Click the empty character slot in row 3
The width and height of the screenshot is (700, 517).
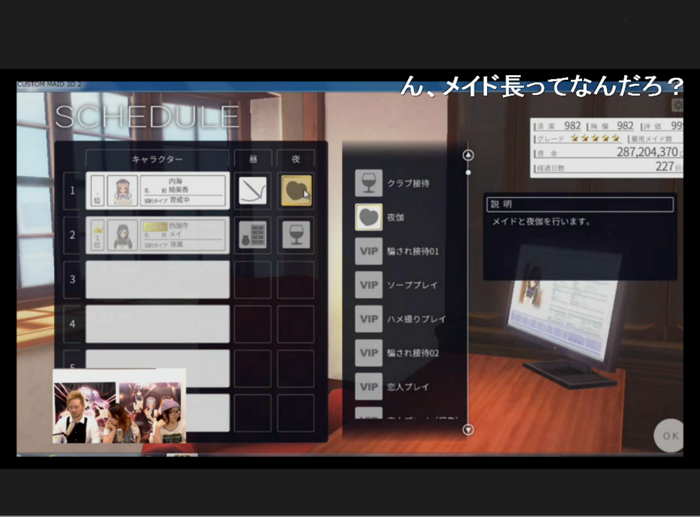(158, 279)
